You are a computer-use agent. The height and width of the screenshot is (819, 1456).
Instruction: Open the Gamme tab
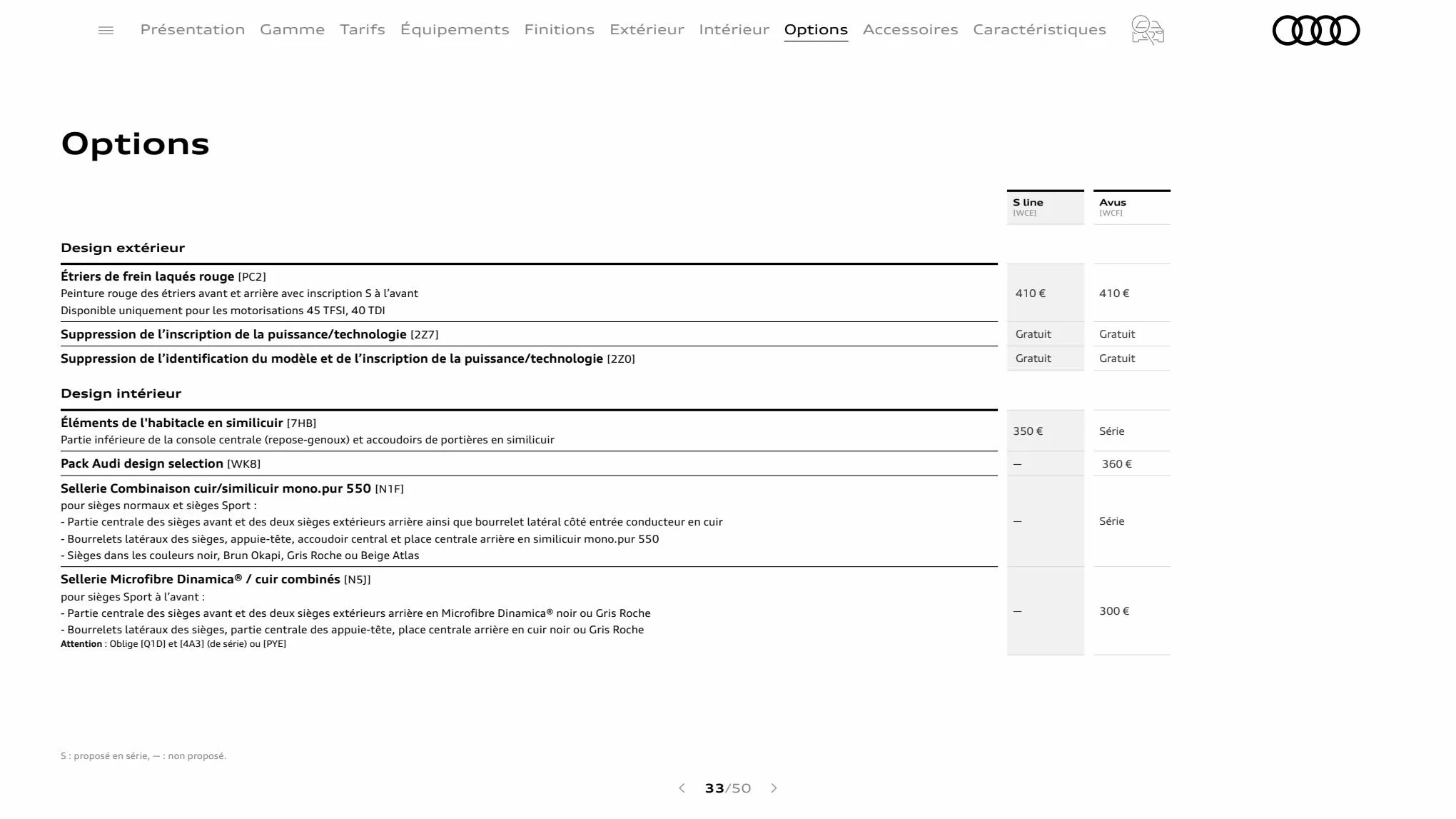(293, 29)
